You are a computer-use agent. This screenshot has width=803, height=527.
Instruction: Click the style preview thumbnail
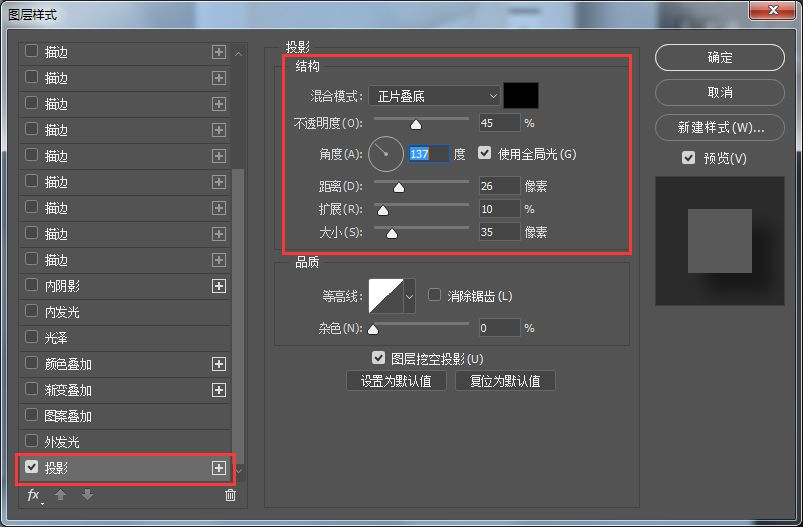(720, 241)
